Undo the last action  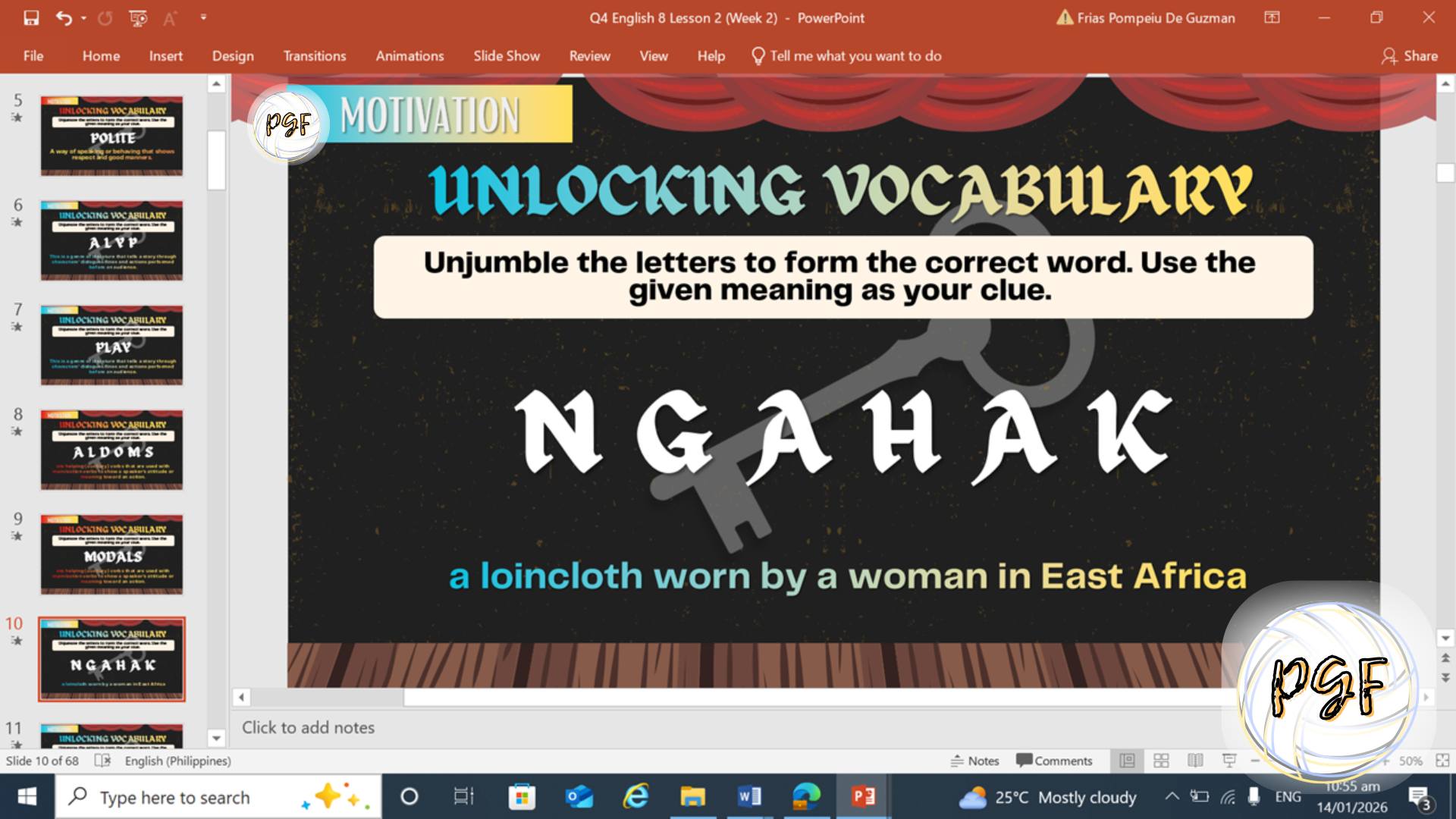(64, 17)
